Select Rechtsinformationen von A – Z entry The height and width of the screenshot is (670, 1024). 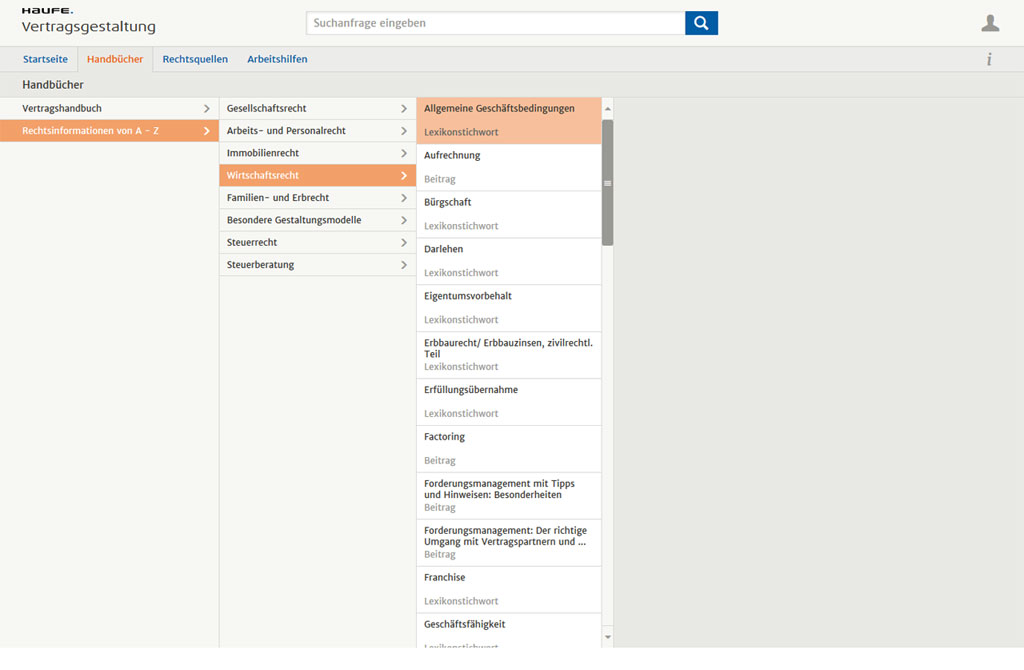pos(109,131)
